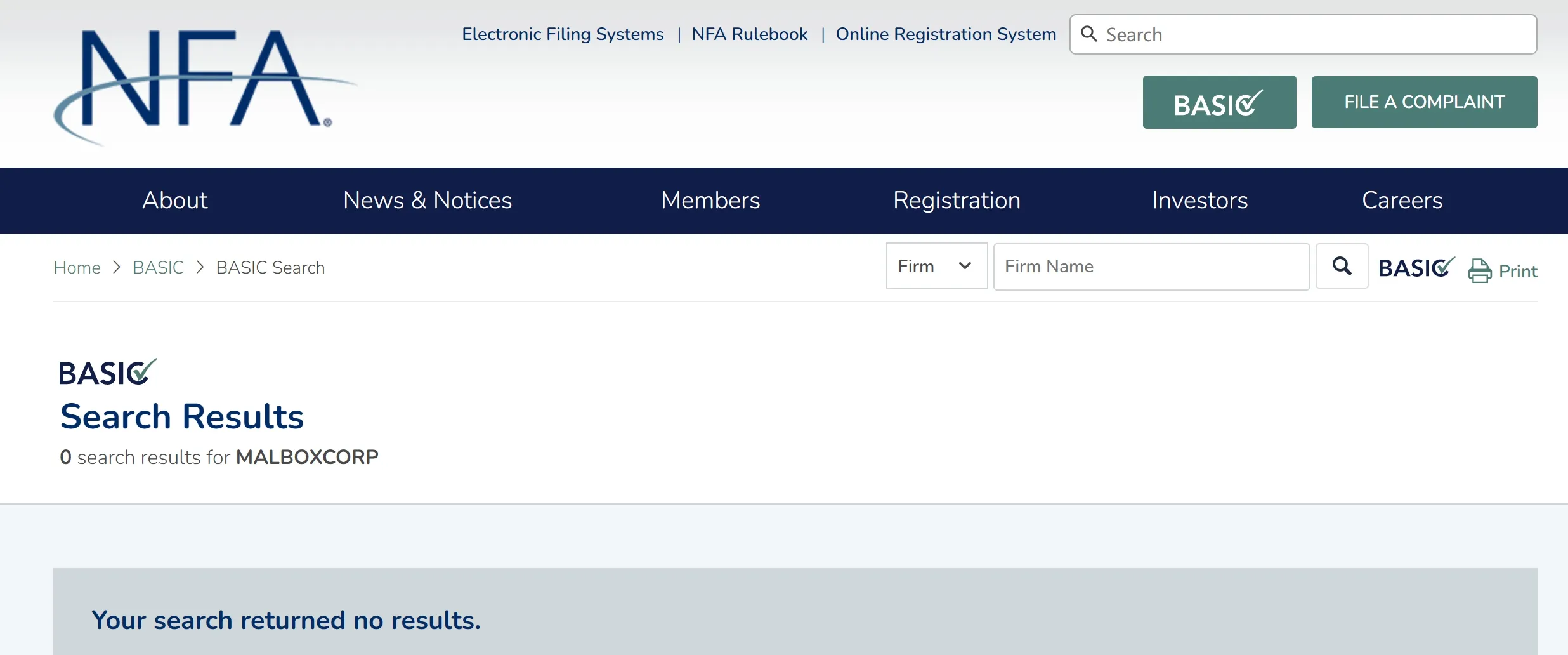Click the MALBOXCORP search term text

point(307,457)
